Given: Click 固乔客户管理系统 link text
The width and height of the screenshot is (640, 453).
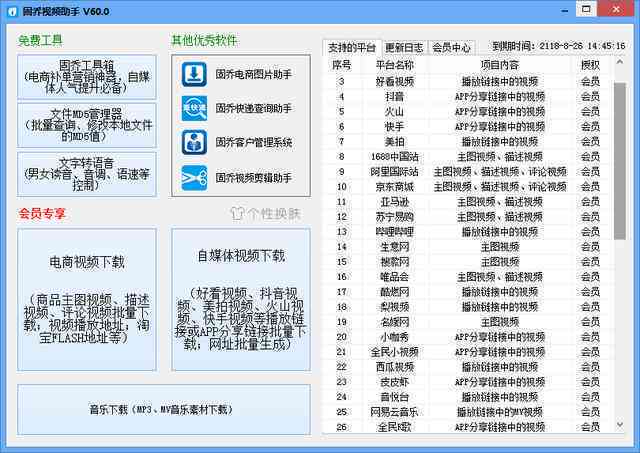Looking at the screenshot, I should click(253, 142).
